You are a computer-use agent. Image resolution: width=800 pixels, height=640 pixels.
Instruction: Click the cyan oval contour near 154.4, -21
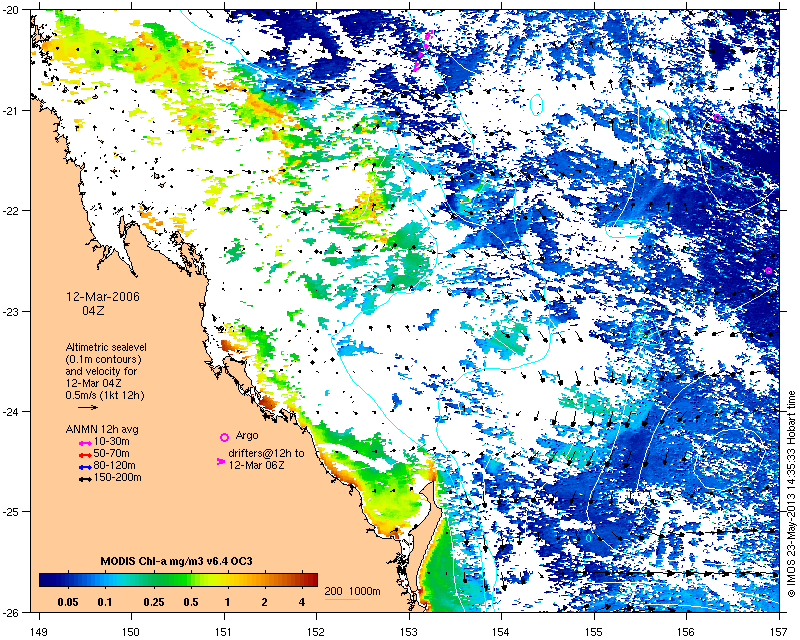(x=537, y=104)
